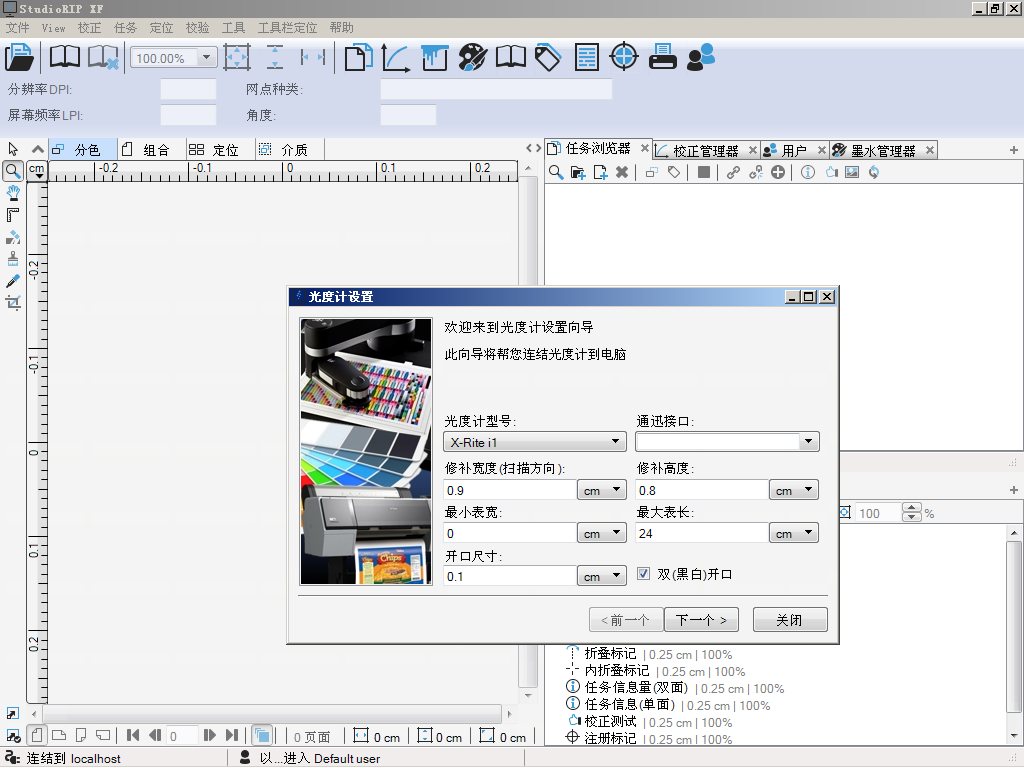Click the 分辨率 DPI input field
This screenshot has width=1024, height=768.
point(188,89)
